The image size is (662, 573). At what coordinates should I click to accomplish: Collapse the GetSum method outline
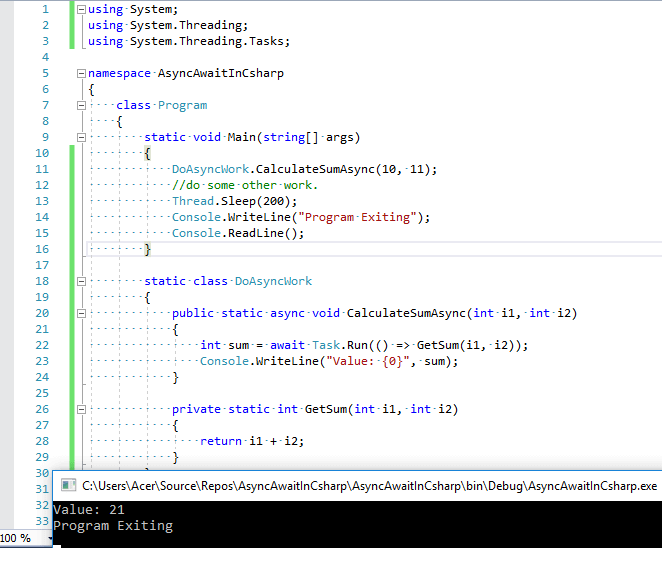tap(81, 410)
